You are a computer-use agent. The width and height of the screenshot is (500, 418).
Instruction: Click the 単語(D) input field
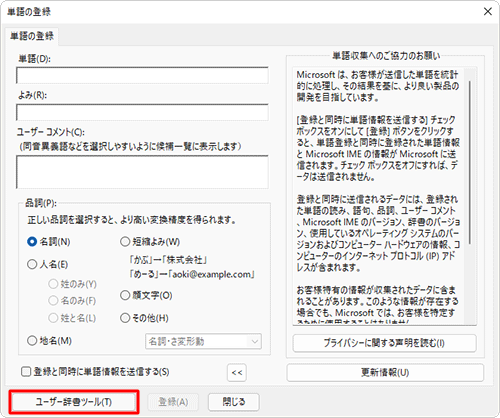pyautogui.click(x=142, y=75)
